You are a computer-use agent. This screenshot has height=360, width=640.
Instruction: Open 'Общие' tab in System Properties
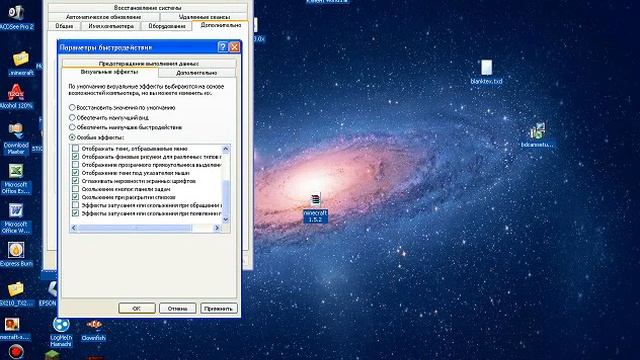click(x=64, y=26)
